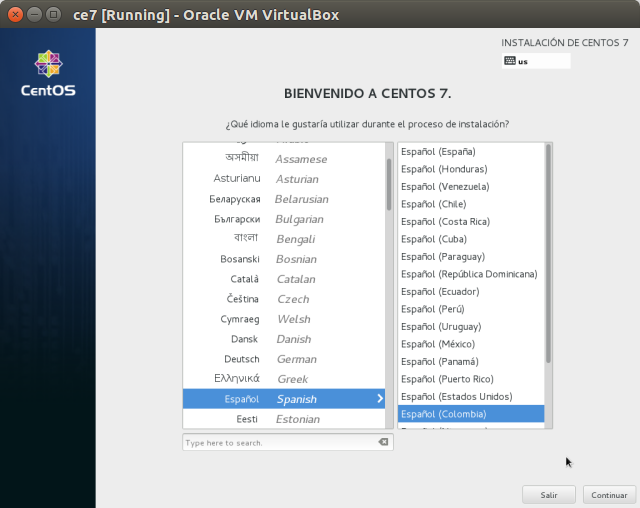This screenshot has width=640, height=508.
Task: Select Asturianu Asturian language
Action: pyautogui.click(x=284, y=179)
